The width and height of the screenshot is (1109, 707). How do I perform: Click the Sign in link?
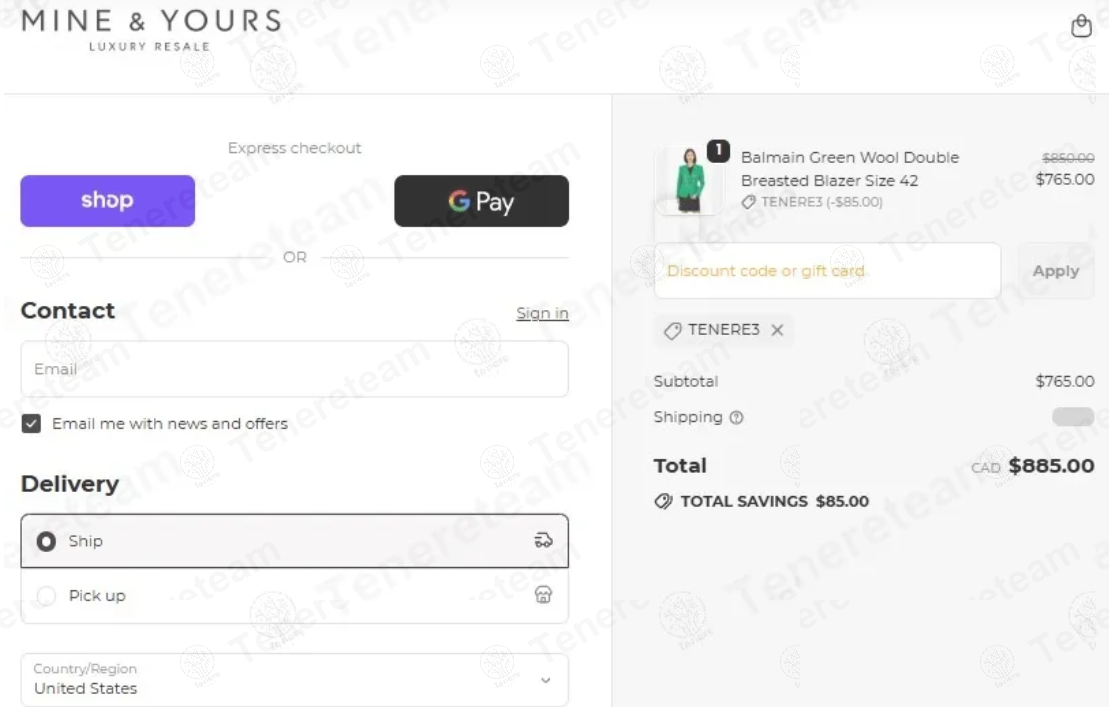pyautogui.click(x=542, y=314)
